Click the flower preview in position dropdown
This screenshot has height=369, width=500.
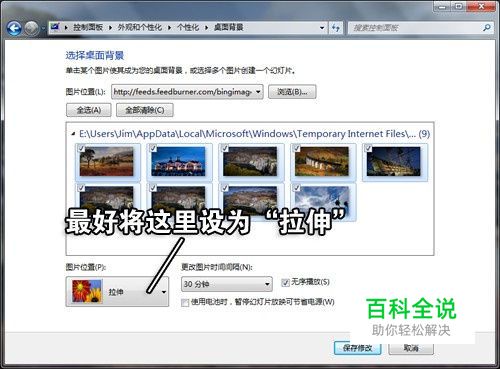click(x=87, y=292)
